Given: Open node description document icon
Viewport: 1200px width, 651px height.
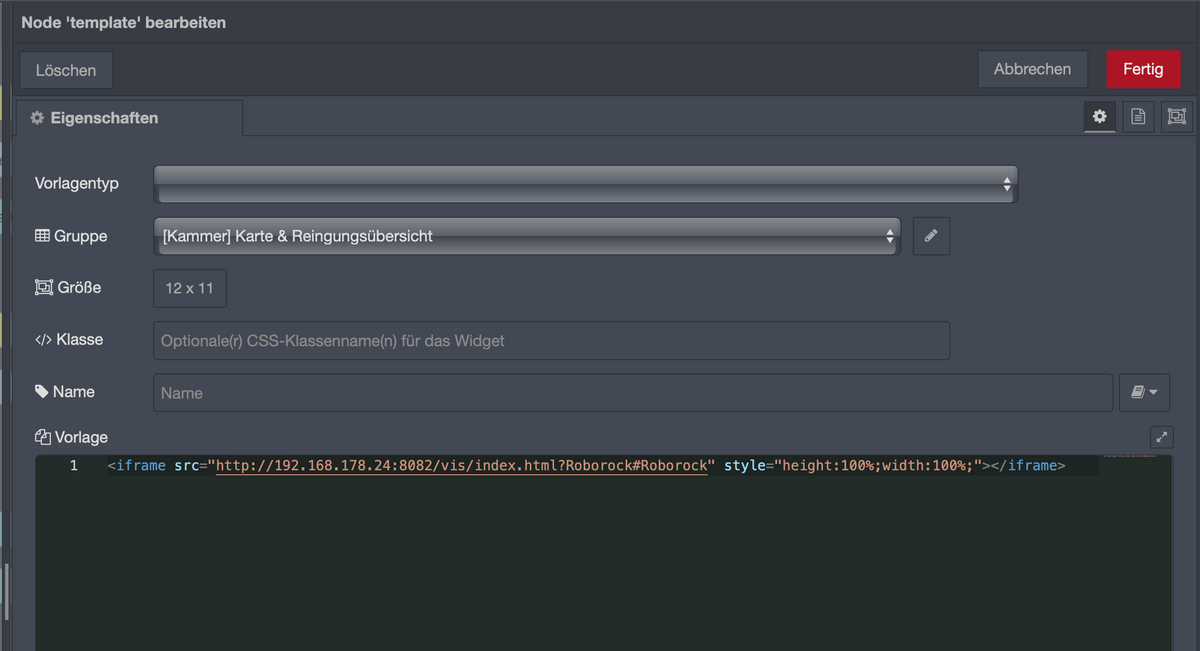Looking at the screenshot, I should point(1138,117).
